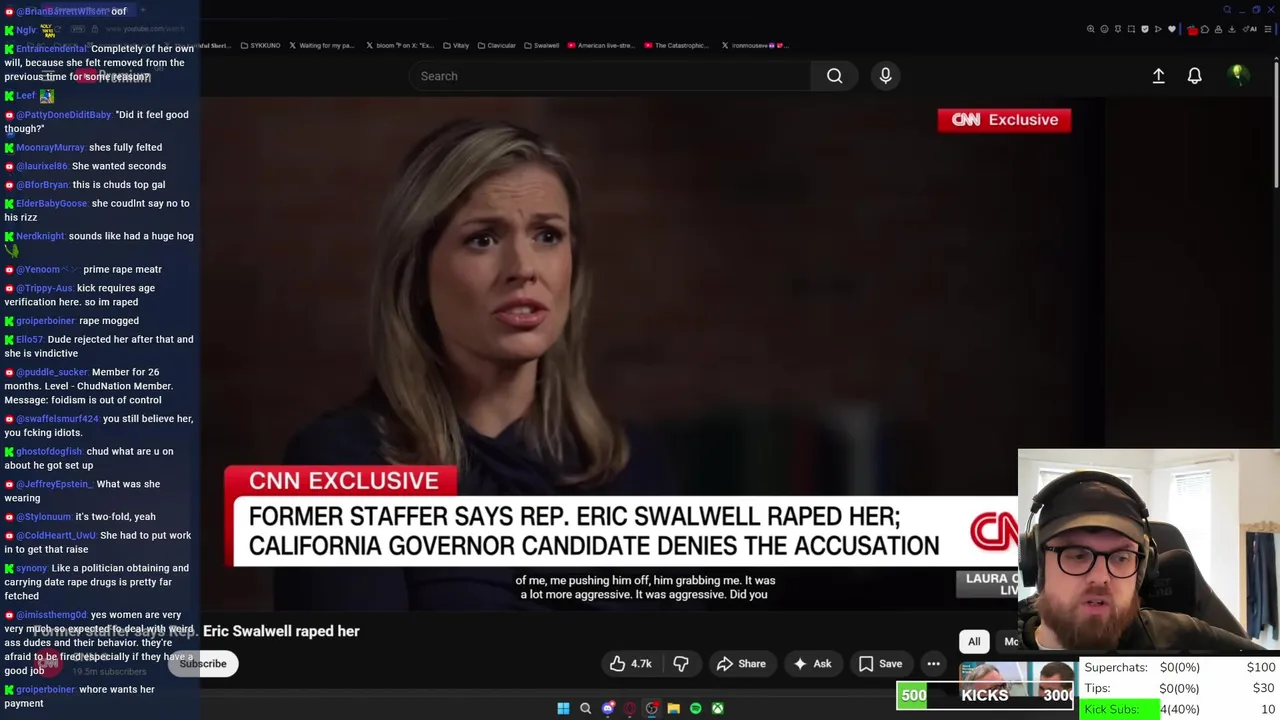The image size is (1280, 720).
Task: Like the video with 4.7k likes
Action: [630, 663]
